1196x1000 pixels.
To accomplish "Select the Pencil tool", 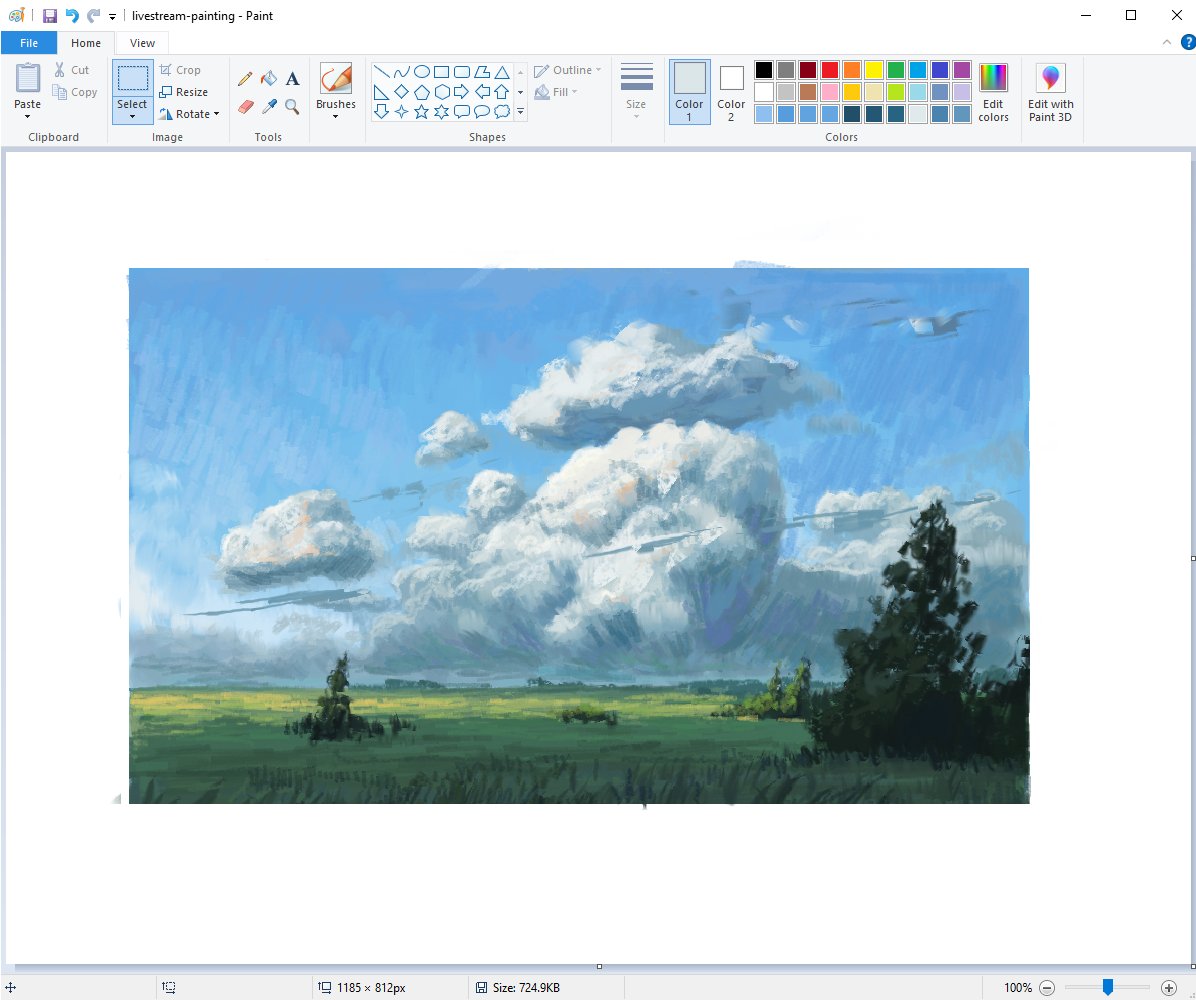I will point(245,79).
